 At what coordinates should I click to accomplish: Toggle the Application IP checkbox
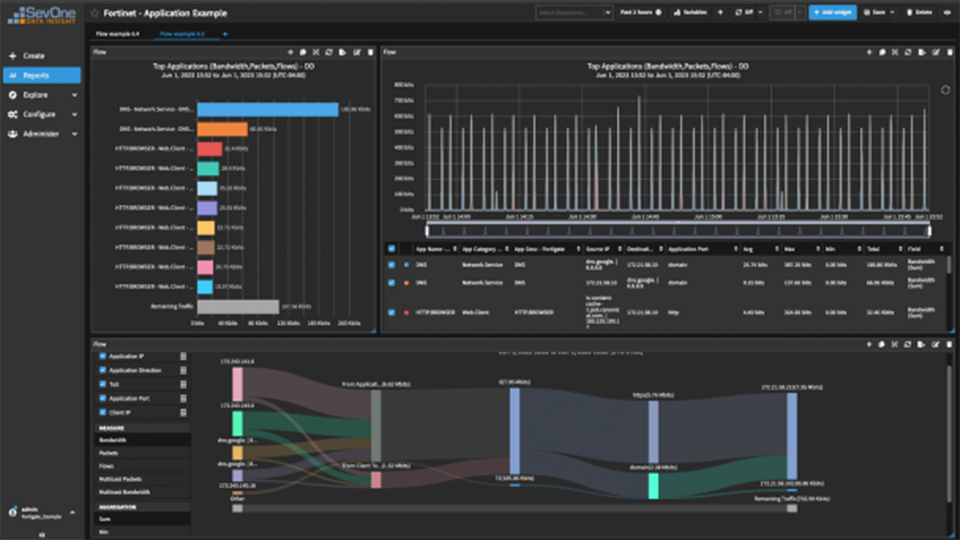(x=102, y=356)
